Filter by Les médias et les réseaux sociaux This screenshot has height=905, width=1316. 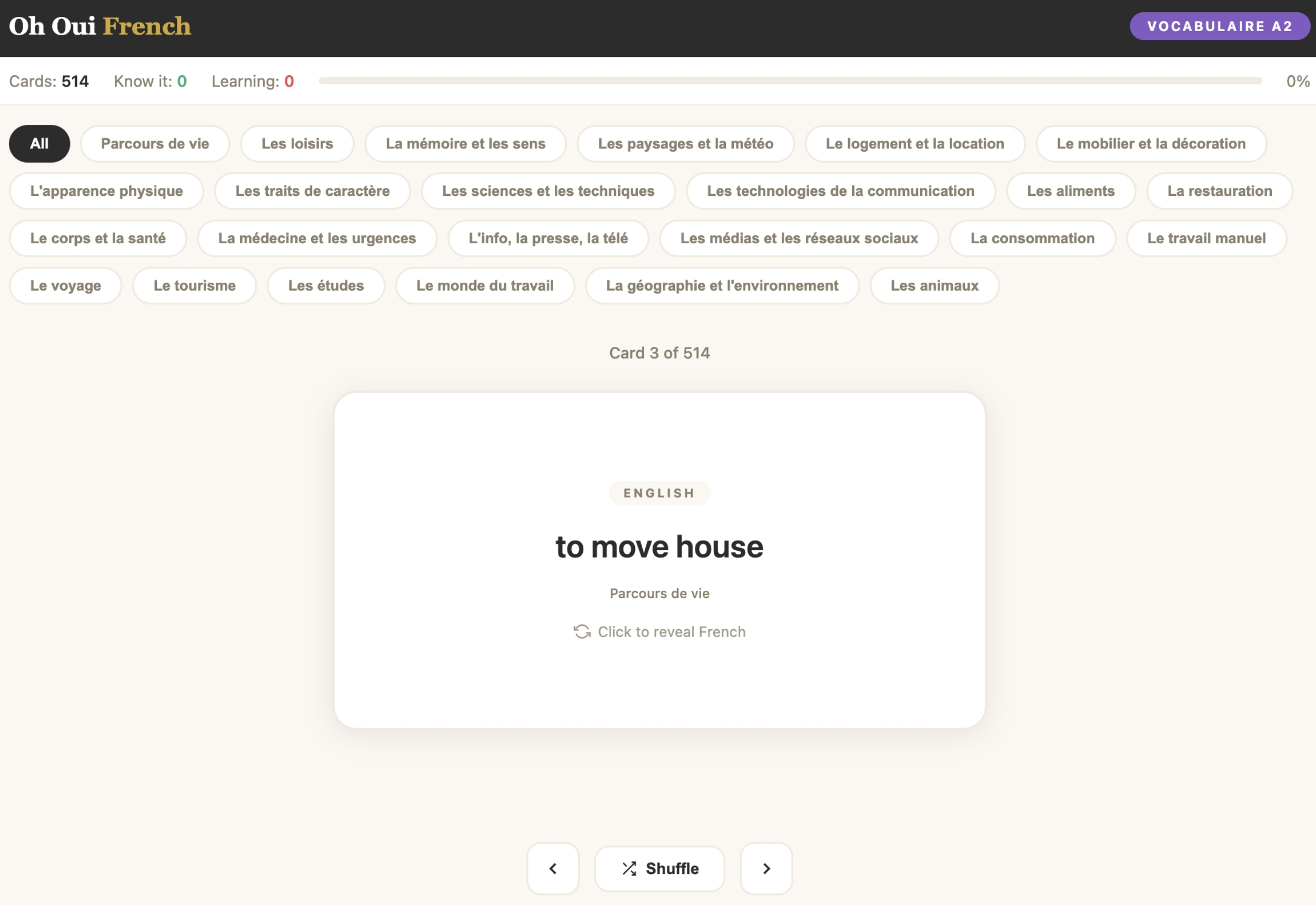[x=799, y=238]
